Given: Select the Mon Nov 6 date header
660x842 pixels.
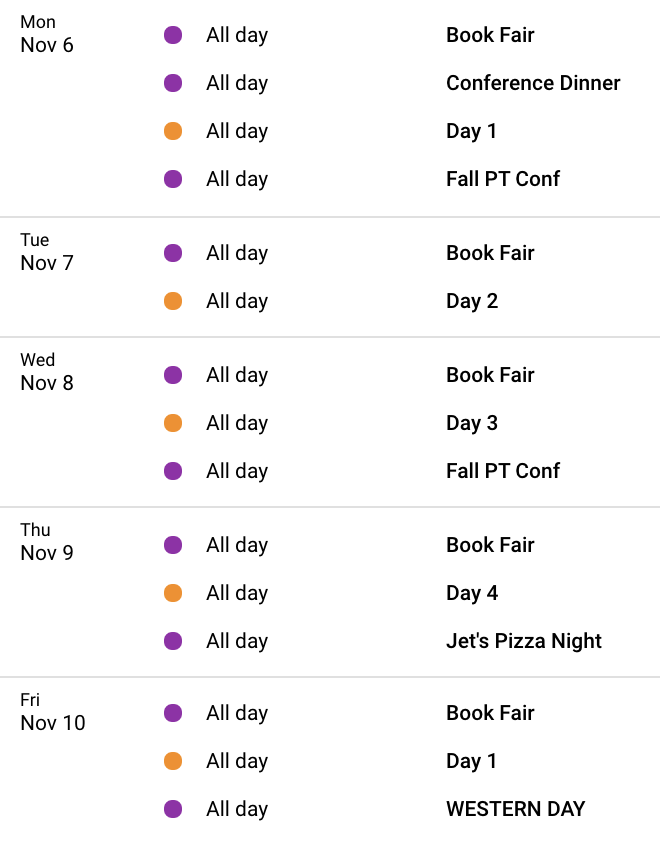Looking at the screenshot, I should tap(47, 34).
